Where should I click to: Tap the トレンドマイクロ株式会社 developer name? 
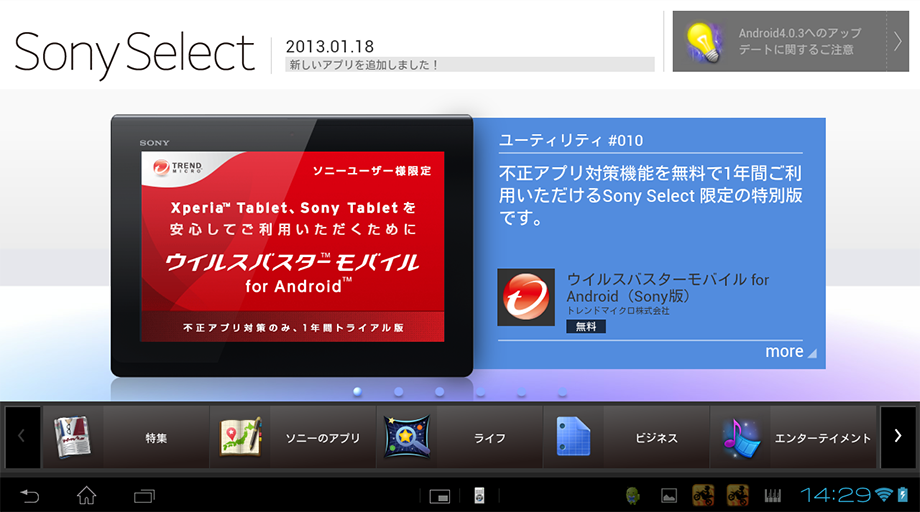coord(617,311)
